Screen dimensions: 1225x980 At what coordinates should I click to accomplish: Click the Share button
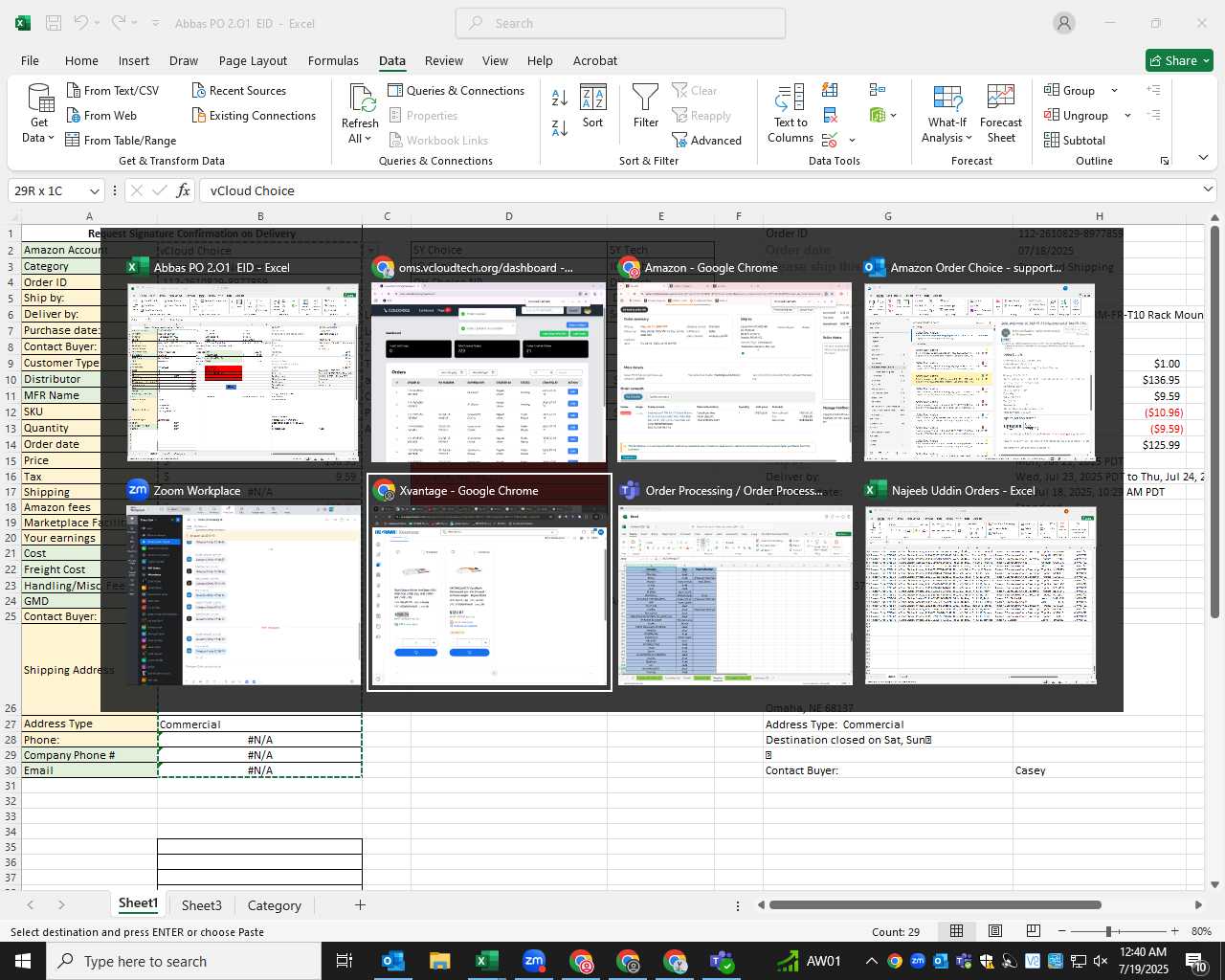(1179, 60)
